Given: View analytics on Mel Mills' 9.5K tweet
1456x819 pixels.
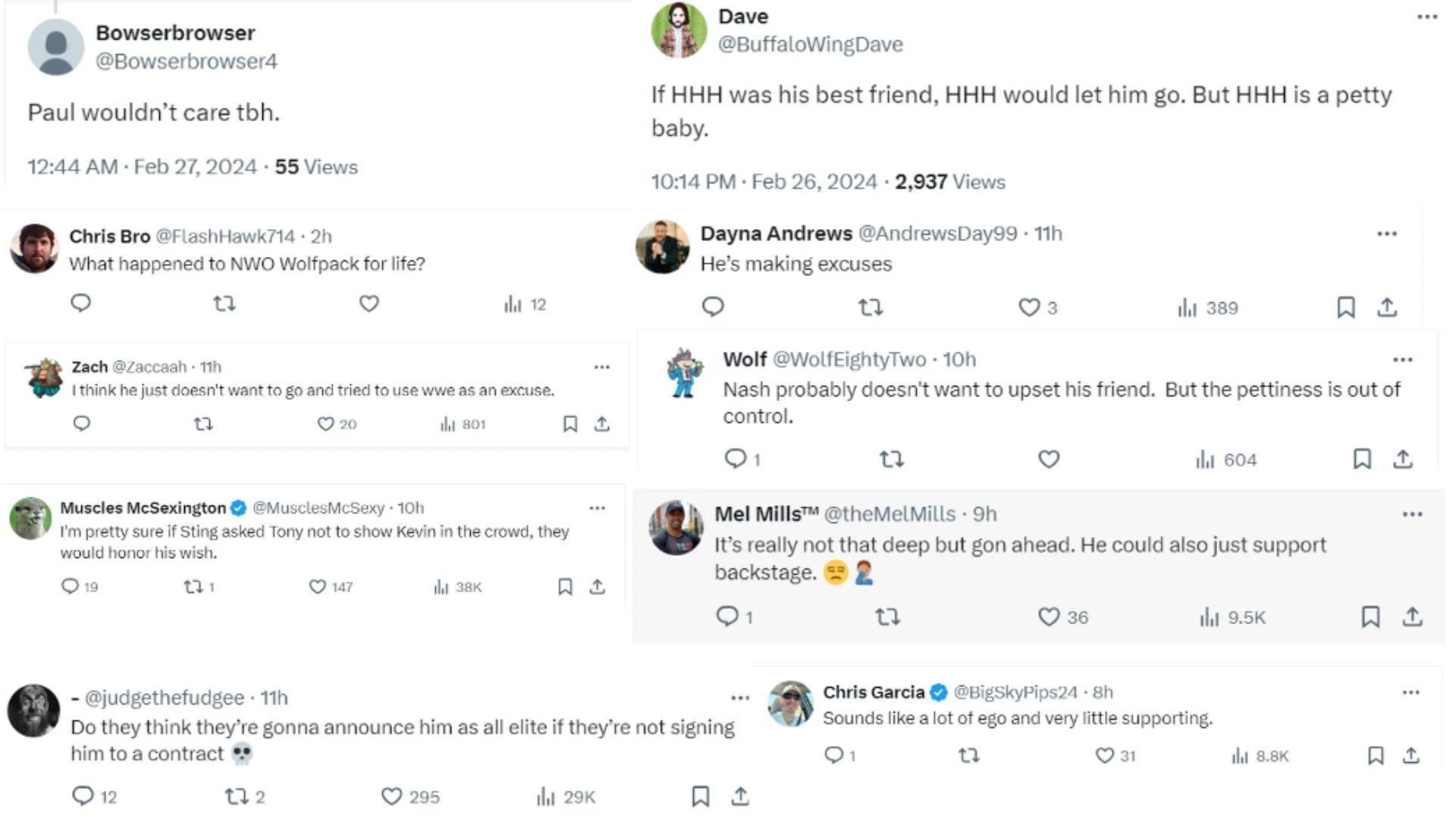Looking at the screenshot, I should coord(1210,617).
